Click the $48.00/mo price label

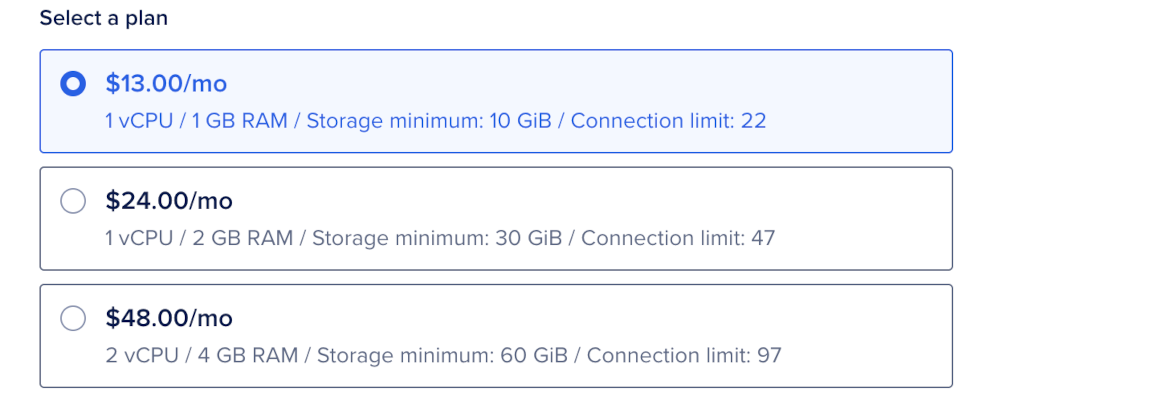[x=169, y=318]
